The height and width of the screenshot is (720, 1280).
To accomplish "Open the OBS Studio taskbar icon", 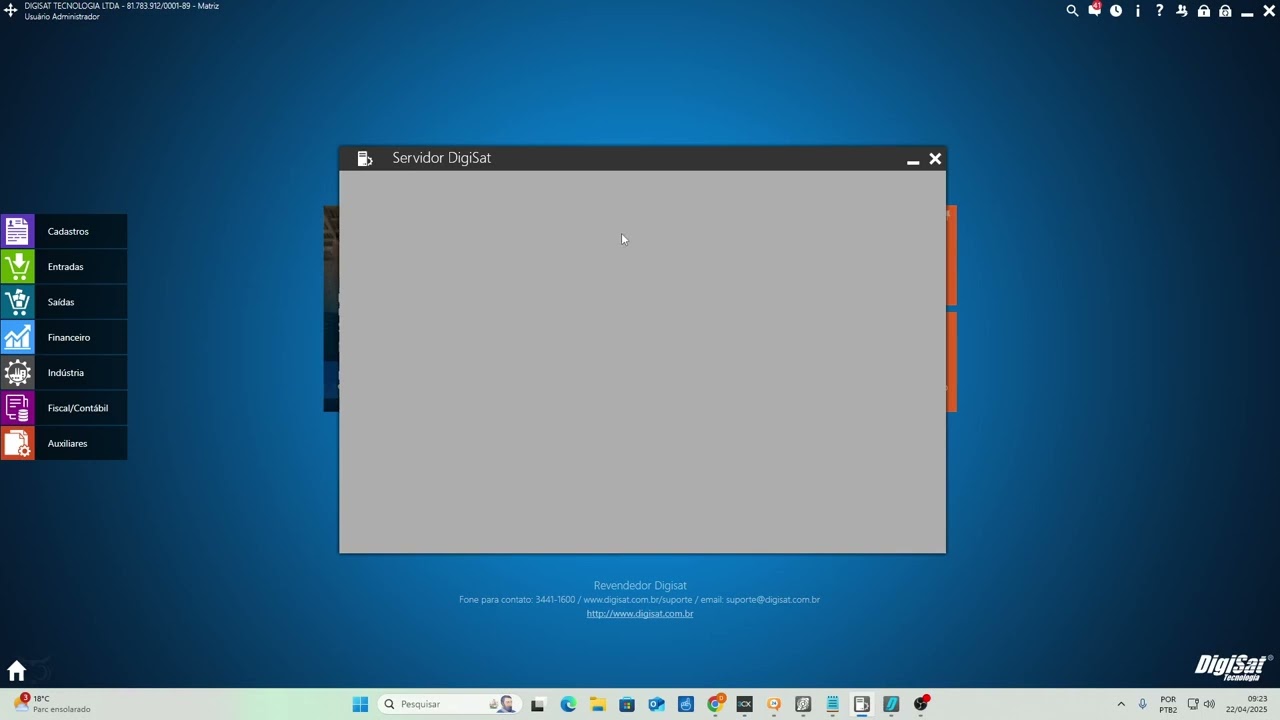I will tap(921, 704).
